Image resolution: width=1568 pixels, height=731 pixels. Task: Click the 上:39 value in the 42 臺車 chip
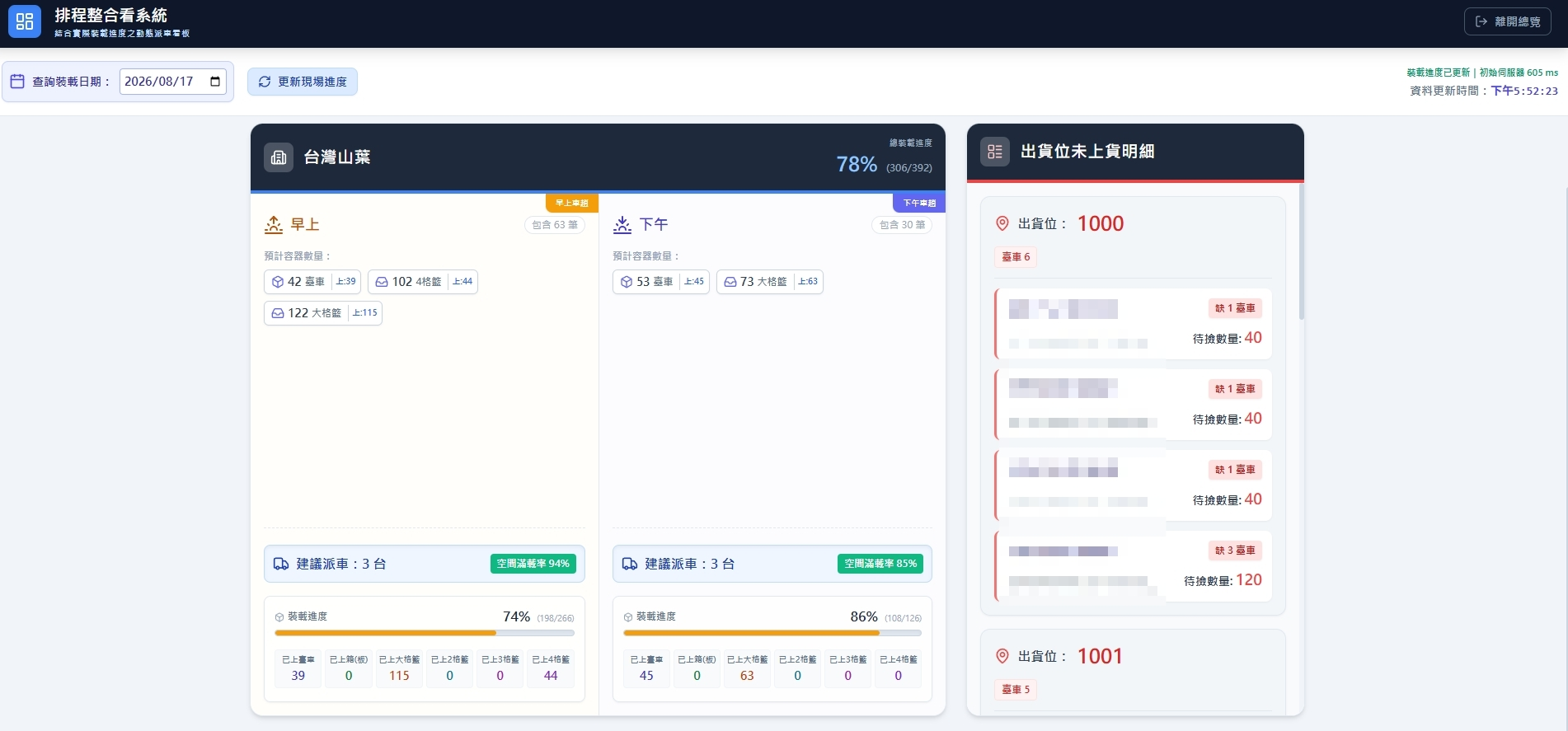click(x=346, y=282)
